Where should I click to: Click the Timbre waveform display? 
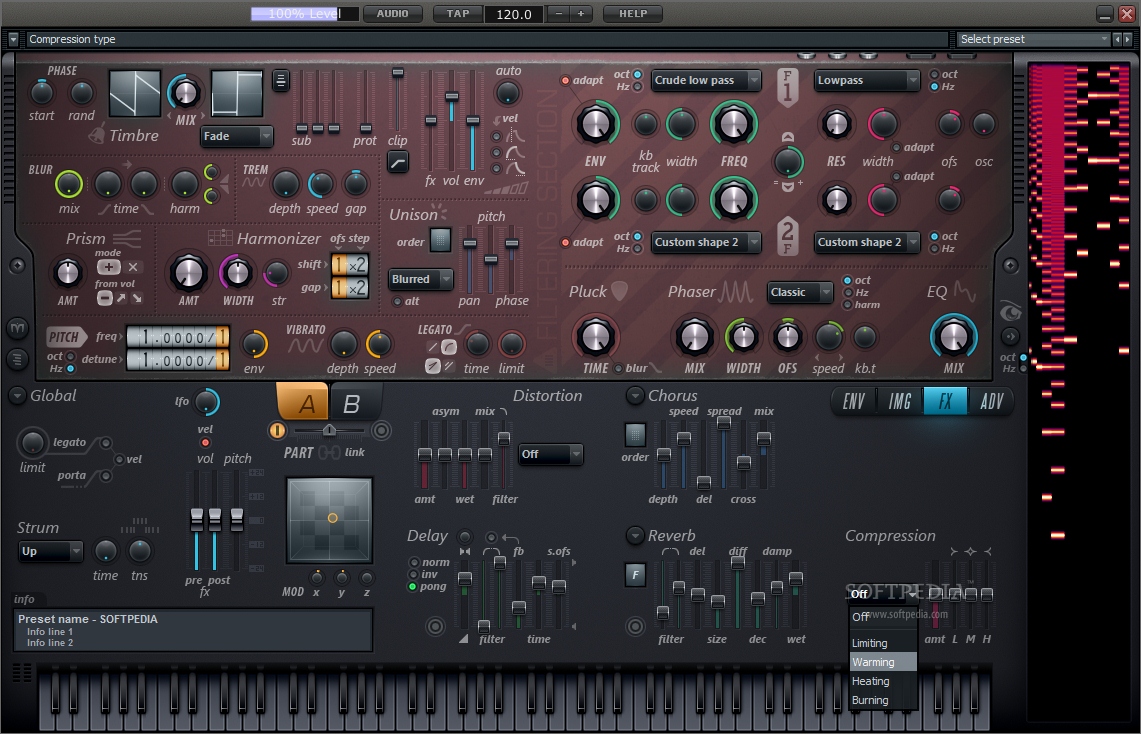tap(135, 93)
